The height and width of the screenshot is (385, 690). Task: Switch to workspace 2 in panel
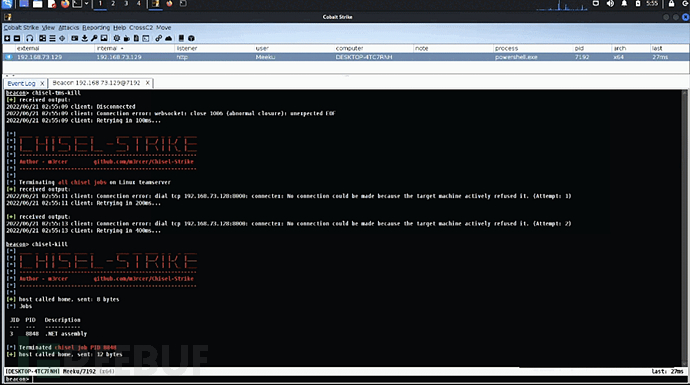point(113,4)
